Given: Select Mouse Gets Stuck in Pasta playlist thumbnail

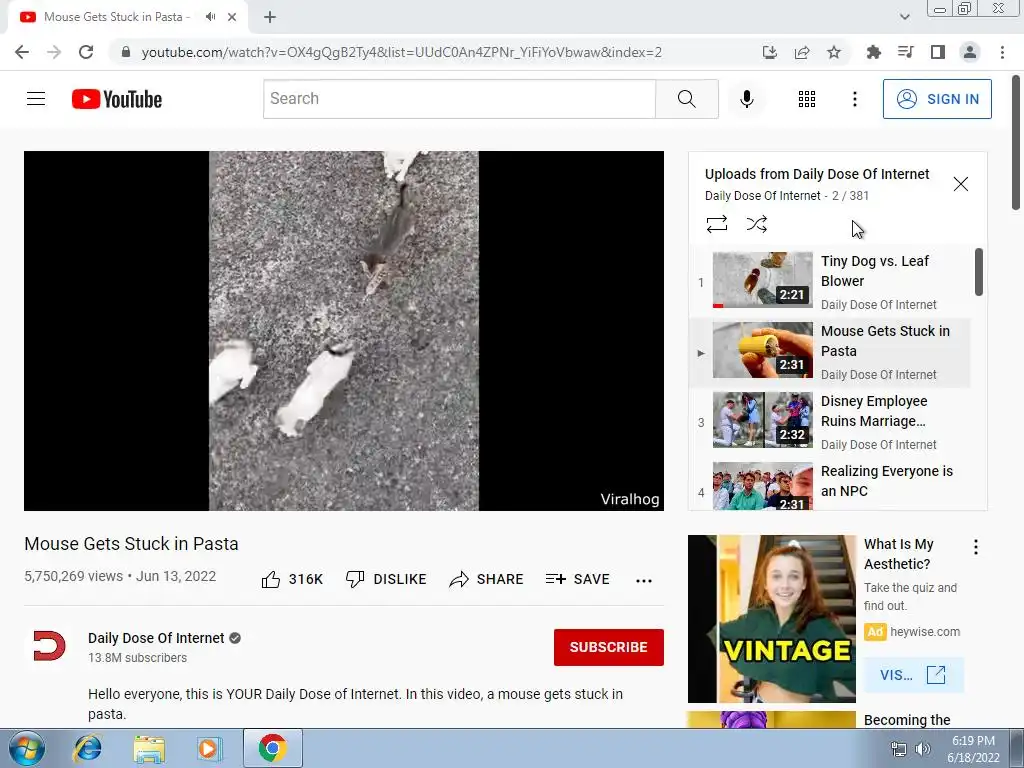Looking at the screenshot, I should click(x=762, y=350).
